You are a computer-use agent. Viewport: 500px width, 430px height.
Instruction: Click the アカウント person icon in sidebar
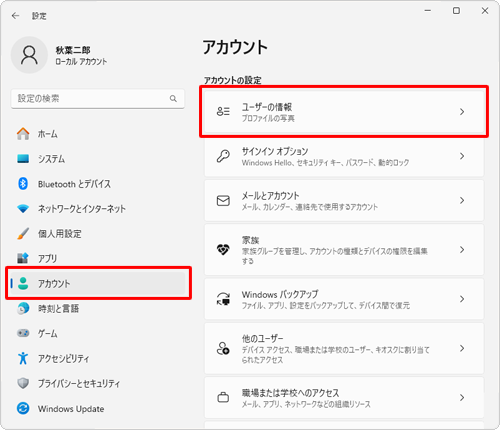click(x=23, y=283)
